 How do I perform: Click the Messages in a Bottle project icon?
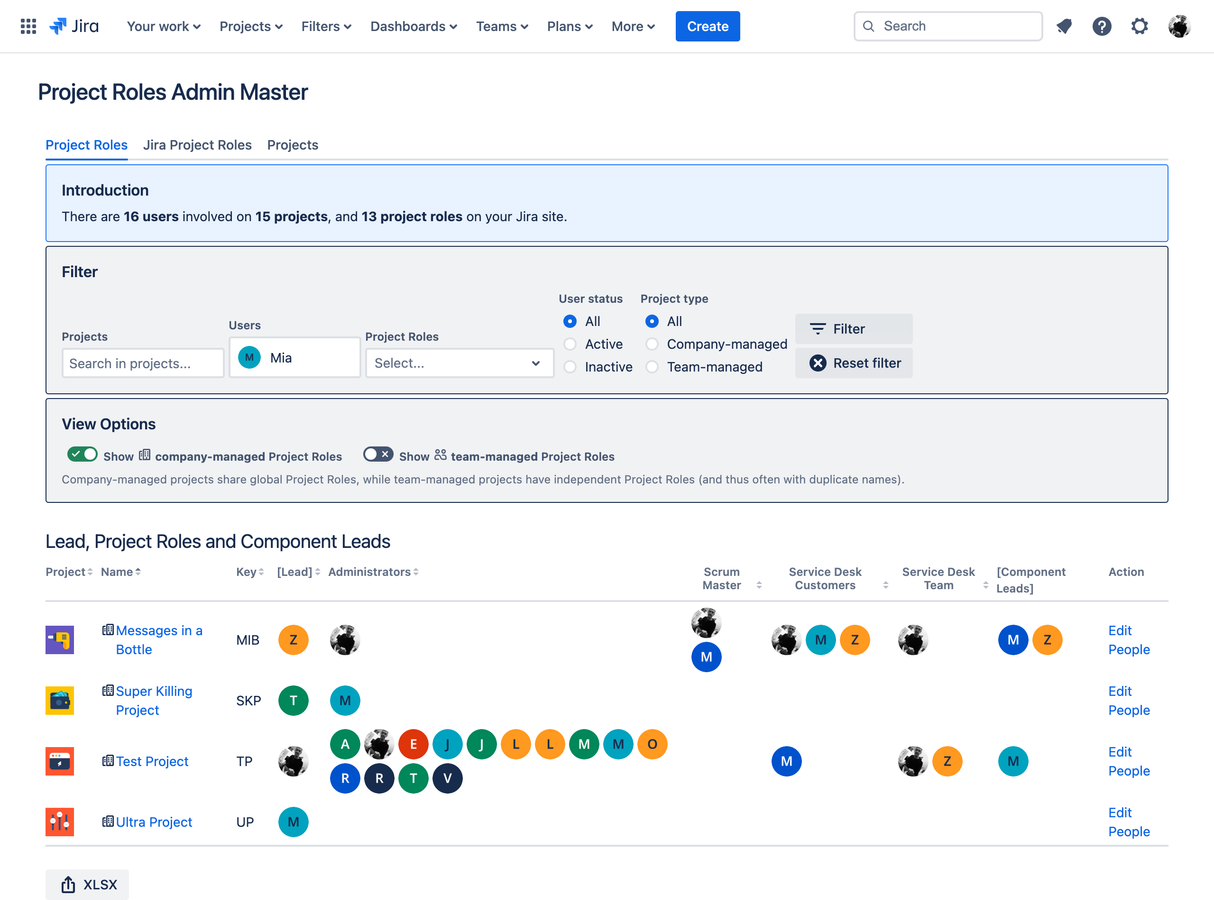tap(60, 640)
